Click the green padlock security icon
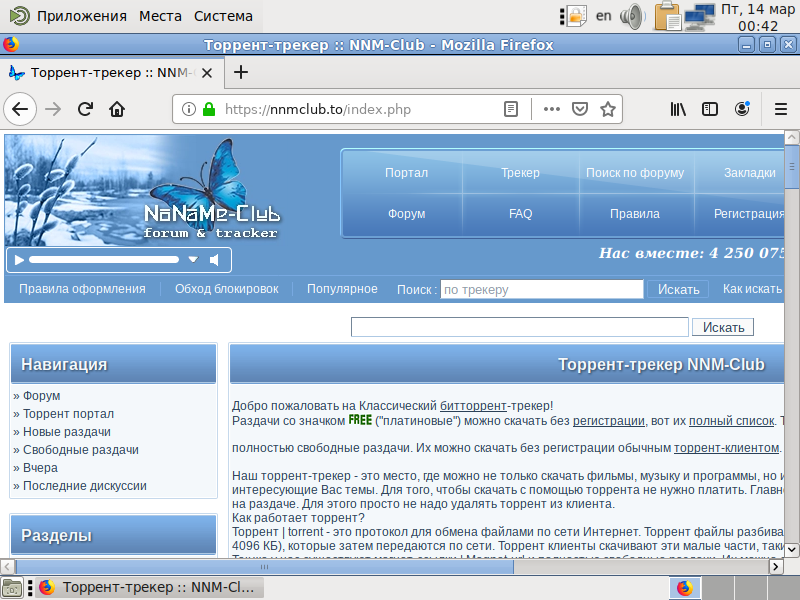This screenshot has width=800, height=600. click(209, 109)
